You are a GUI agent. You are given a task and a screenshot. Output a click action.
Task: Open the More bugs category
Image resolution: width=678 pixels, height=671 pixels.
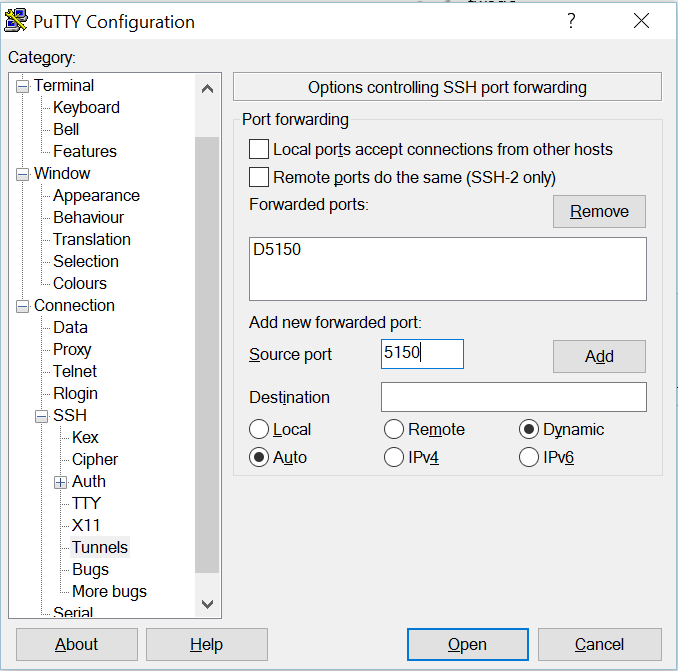coord(109,591)
